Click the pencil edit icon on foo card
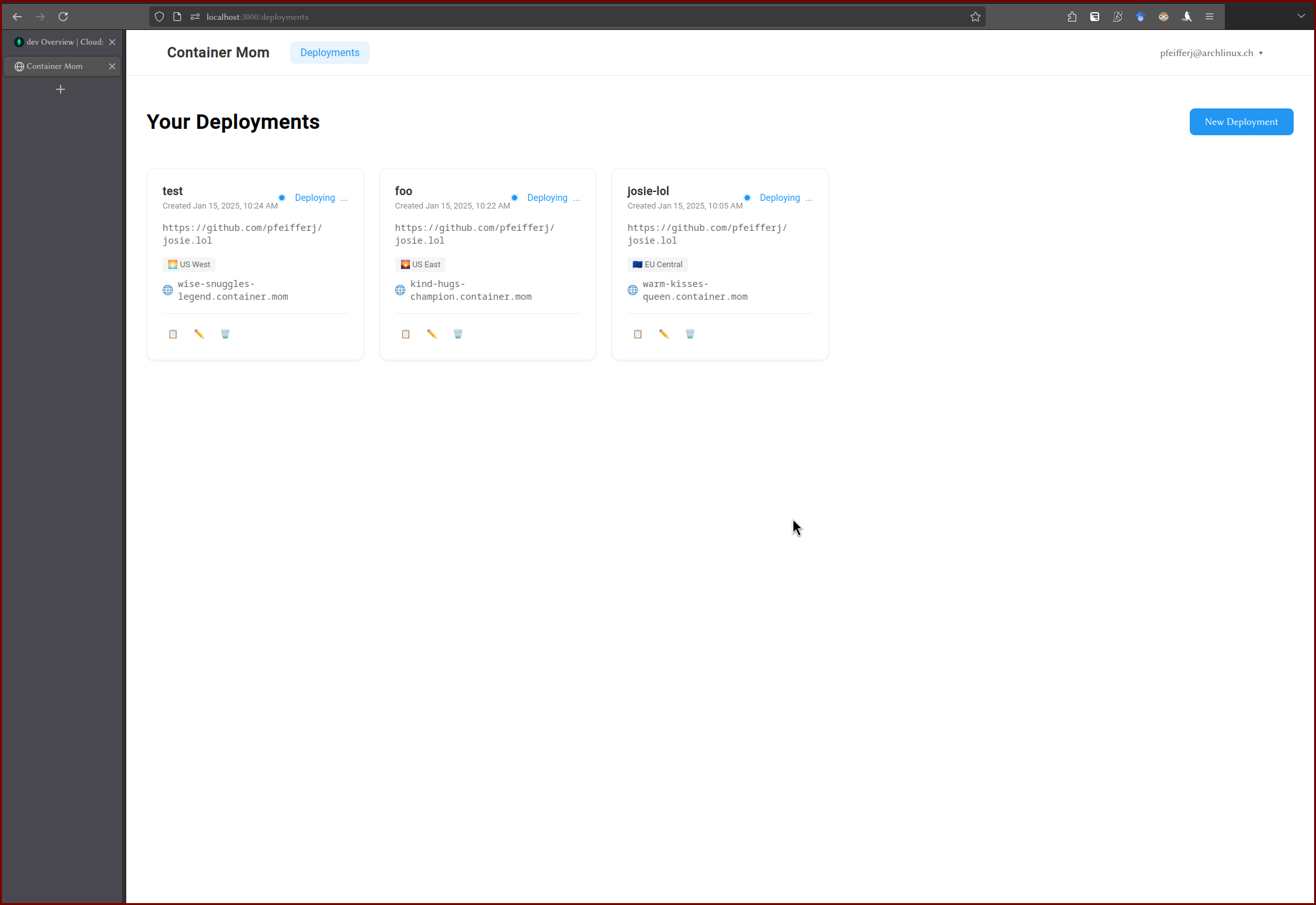This screenshot has height=905, width=1316. pos(432,334)
